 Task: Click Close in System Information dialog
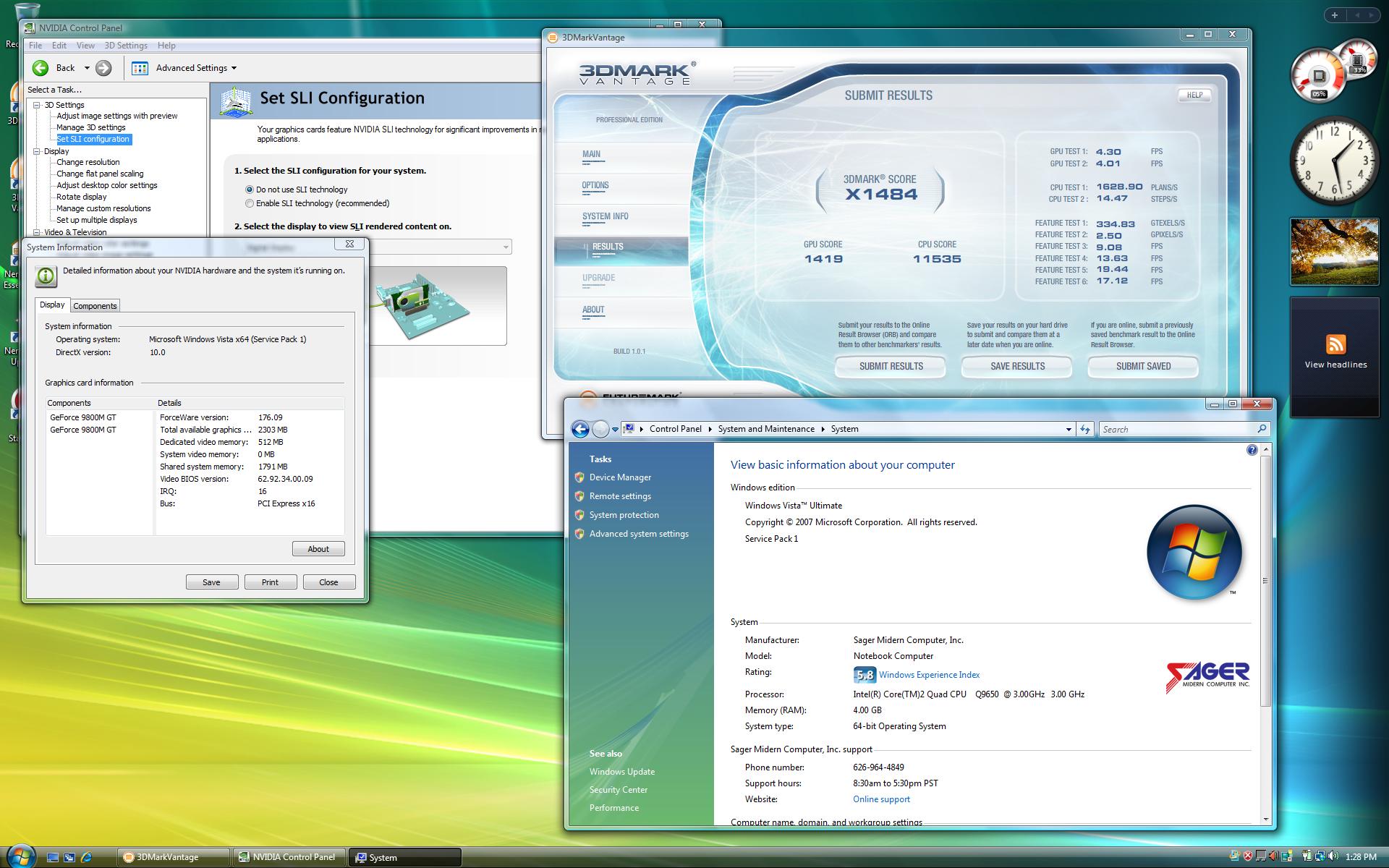coord(328,582)
